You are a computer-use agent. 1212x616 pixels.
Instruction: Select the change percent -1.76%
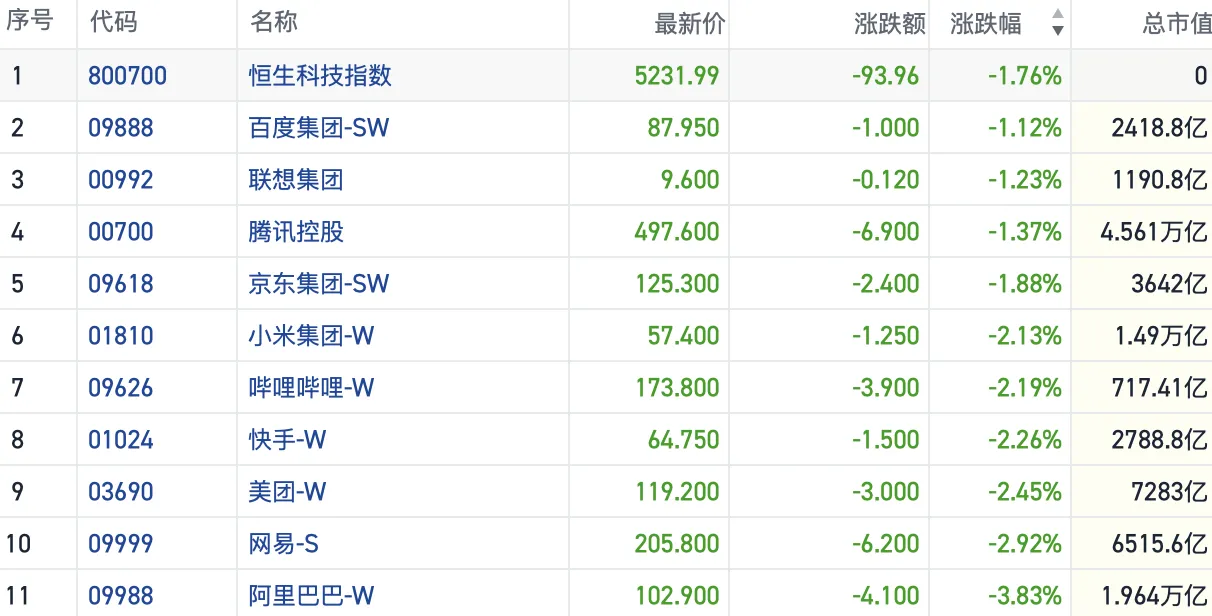pyautogui.click(x=1024, y=76)
